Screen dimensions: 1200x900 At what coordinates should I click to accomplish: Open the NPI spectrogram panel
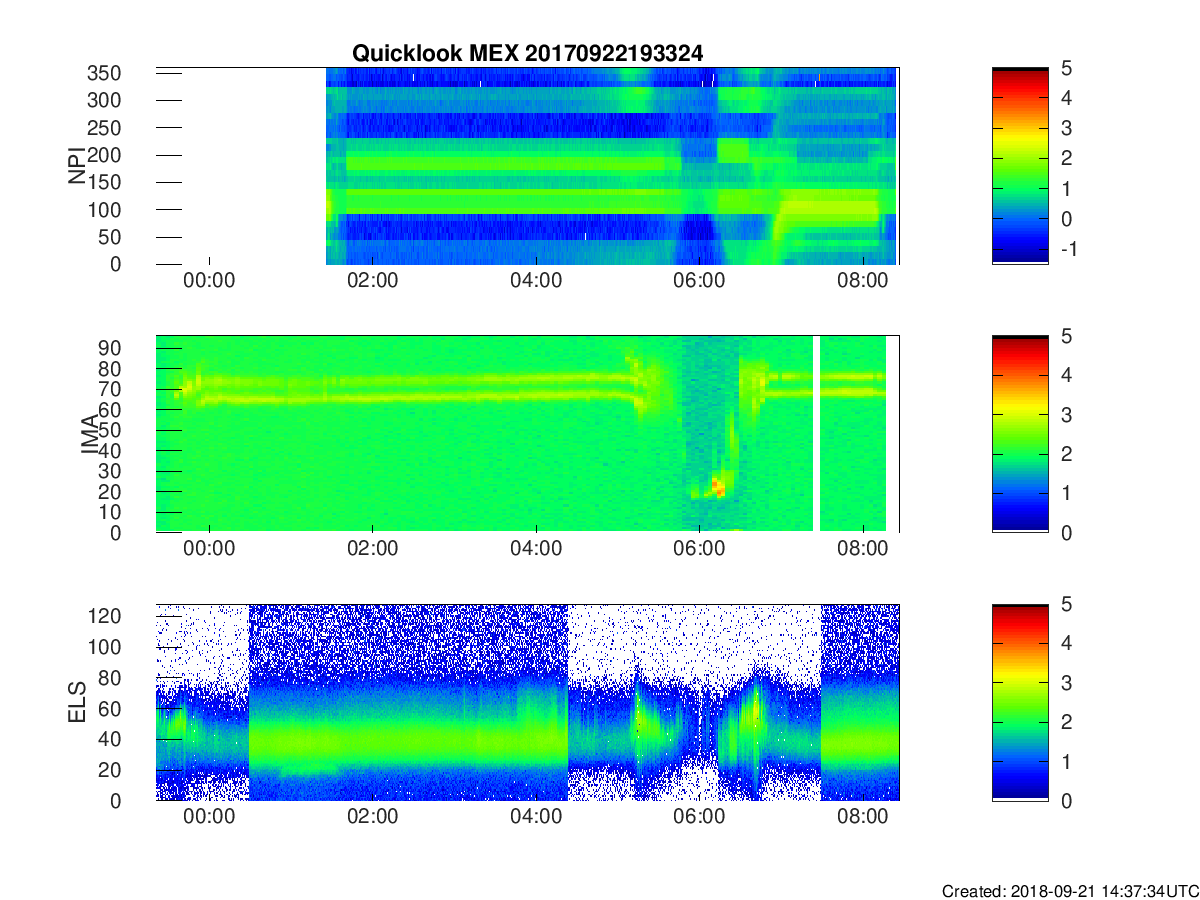click(x=527, y=166)
